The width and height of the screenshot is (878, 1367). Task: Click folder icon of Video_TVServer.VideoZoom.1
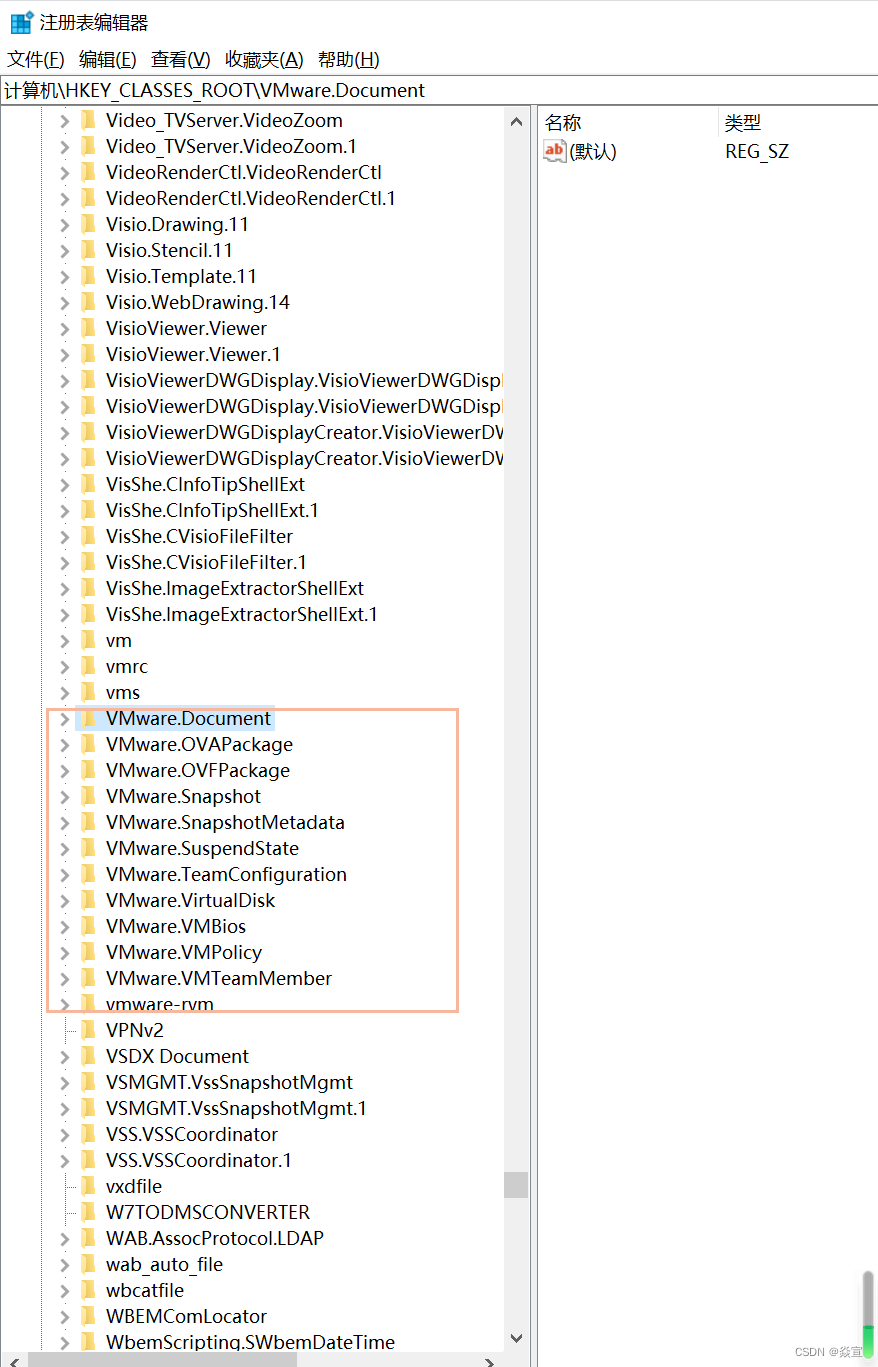tap(88, 147)
